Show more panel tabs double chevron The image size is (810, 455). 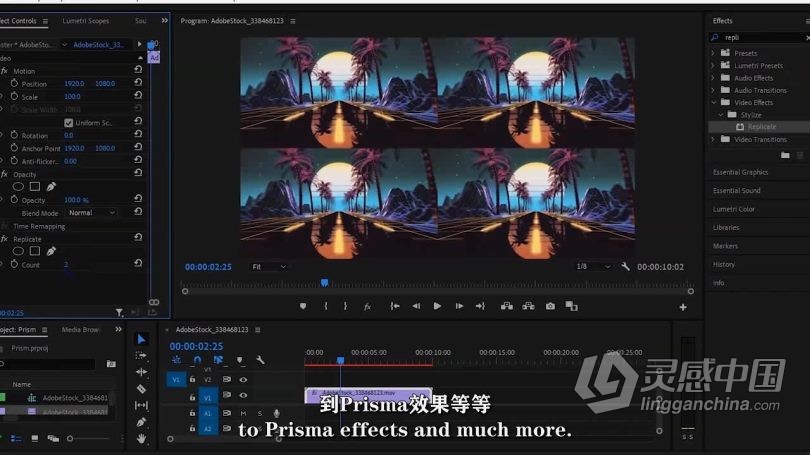(164, 21)
